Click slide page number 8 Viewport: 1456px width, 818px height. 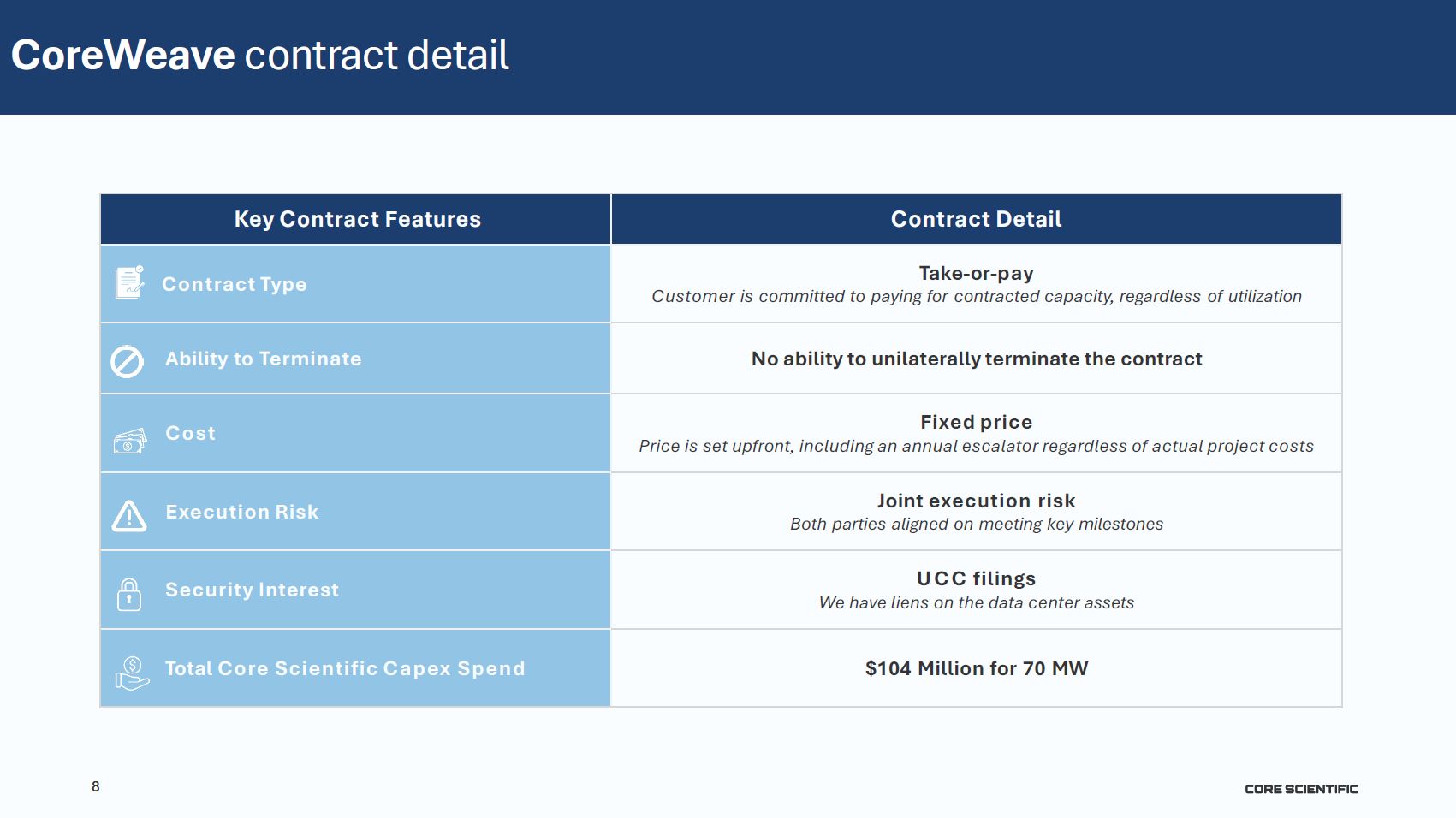click(96, 786)
